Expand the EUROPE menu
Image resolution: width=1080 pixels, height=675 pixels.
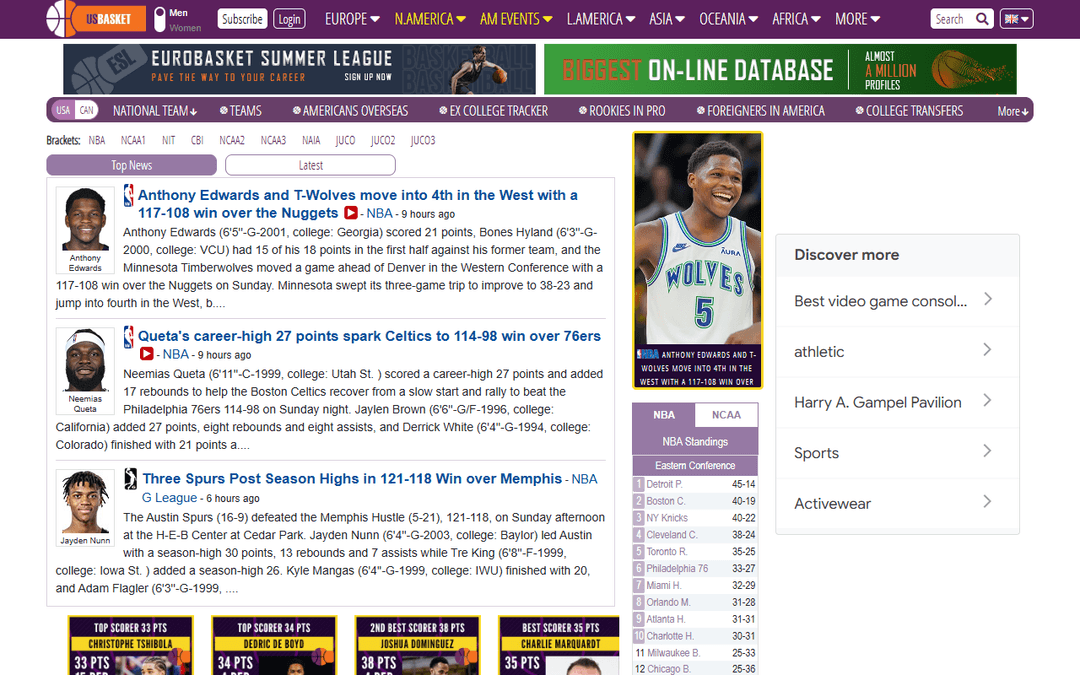352,19
